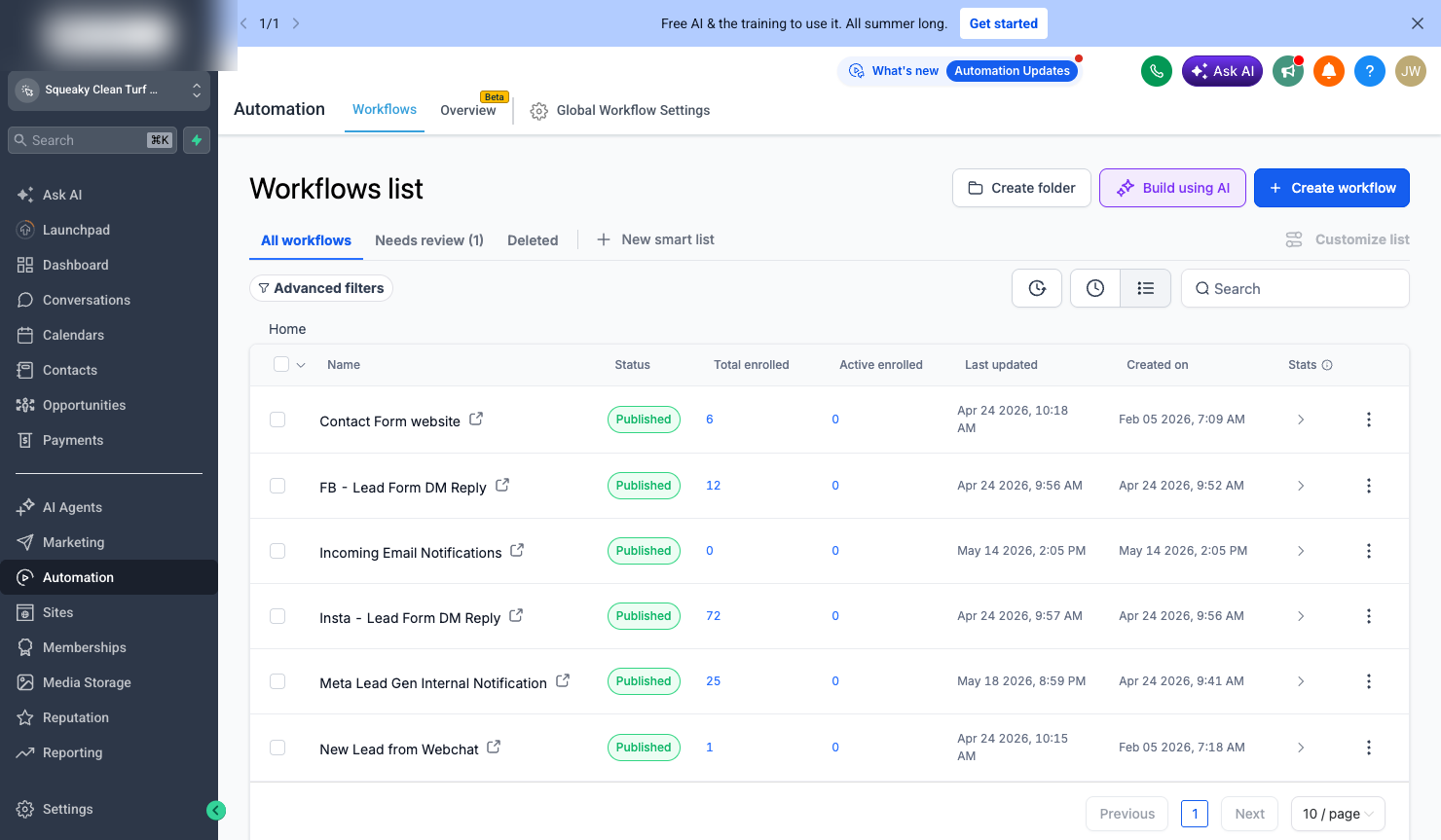This screenshot has height=840, width=1441.
Task: Check the Contact Form website row checkbox
Action: 277,420
